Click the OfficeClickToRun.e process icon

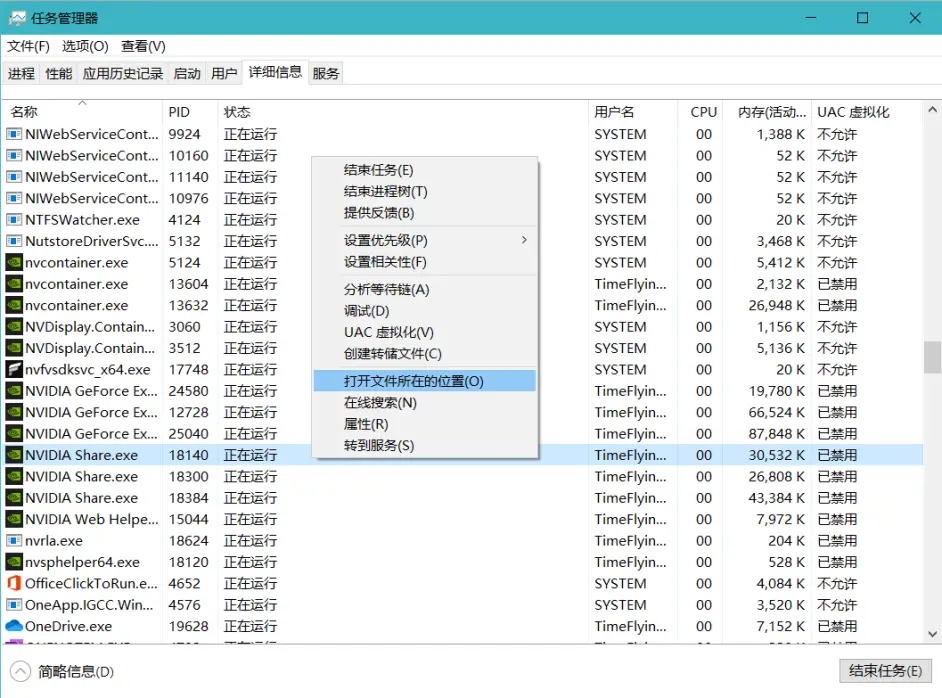coord(14,583)
